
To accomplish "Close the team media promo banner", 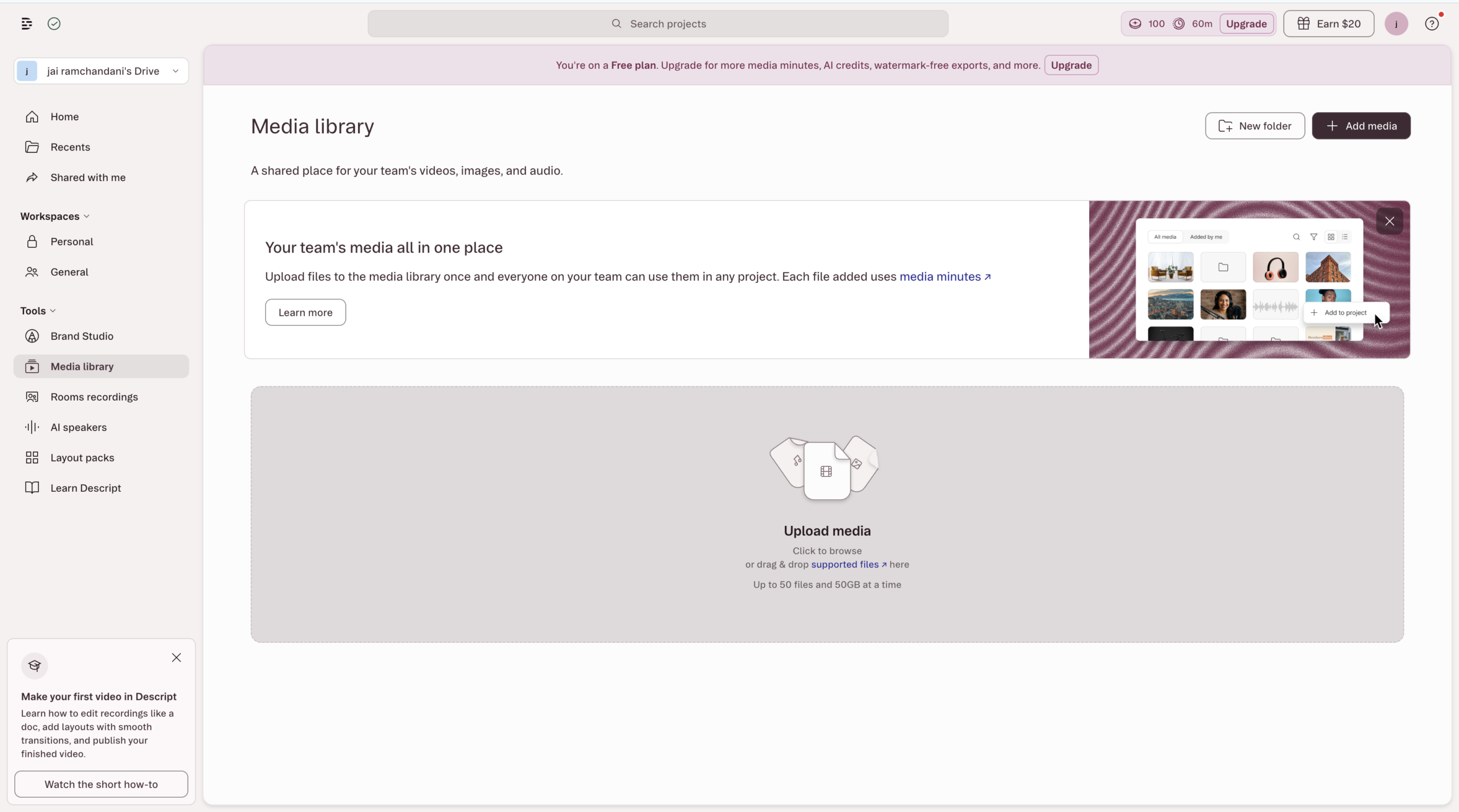I will (x=1389, y=221).
